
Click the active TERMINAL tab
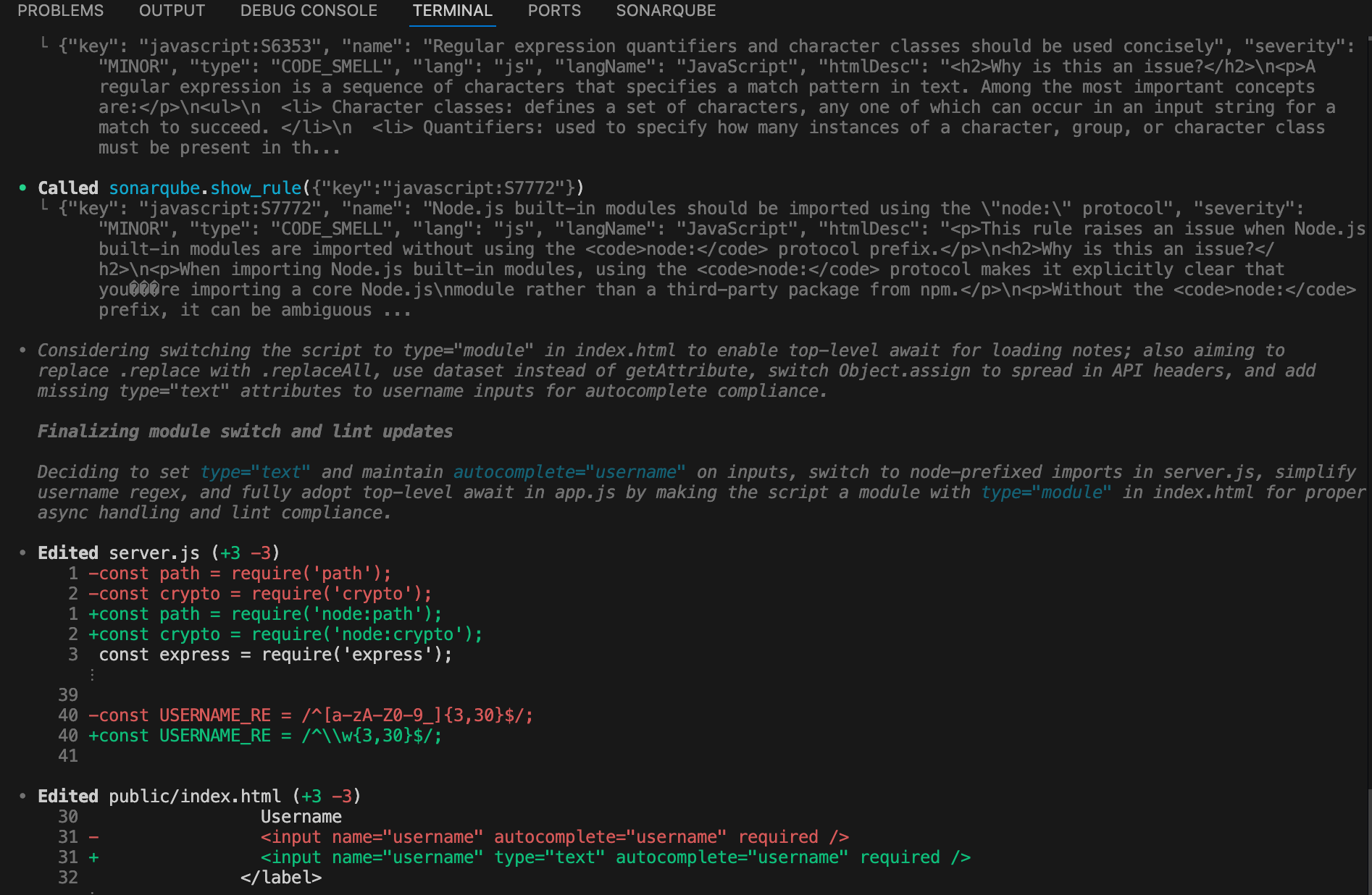point(452,11)
